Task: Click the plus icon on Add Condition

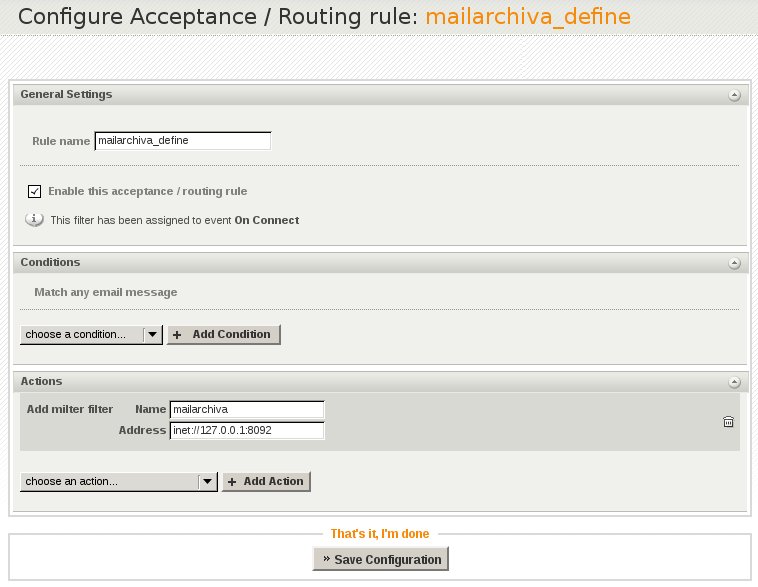Action: [177, 335]
